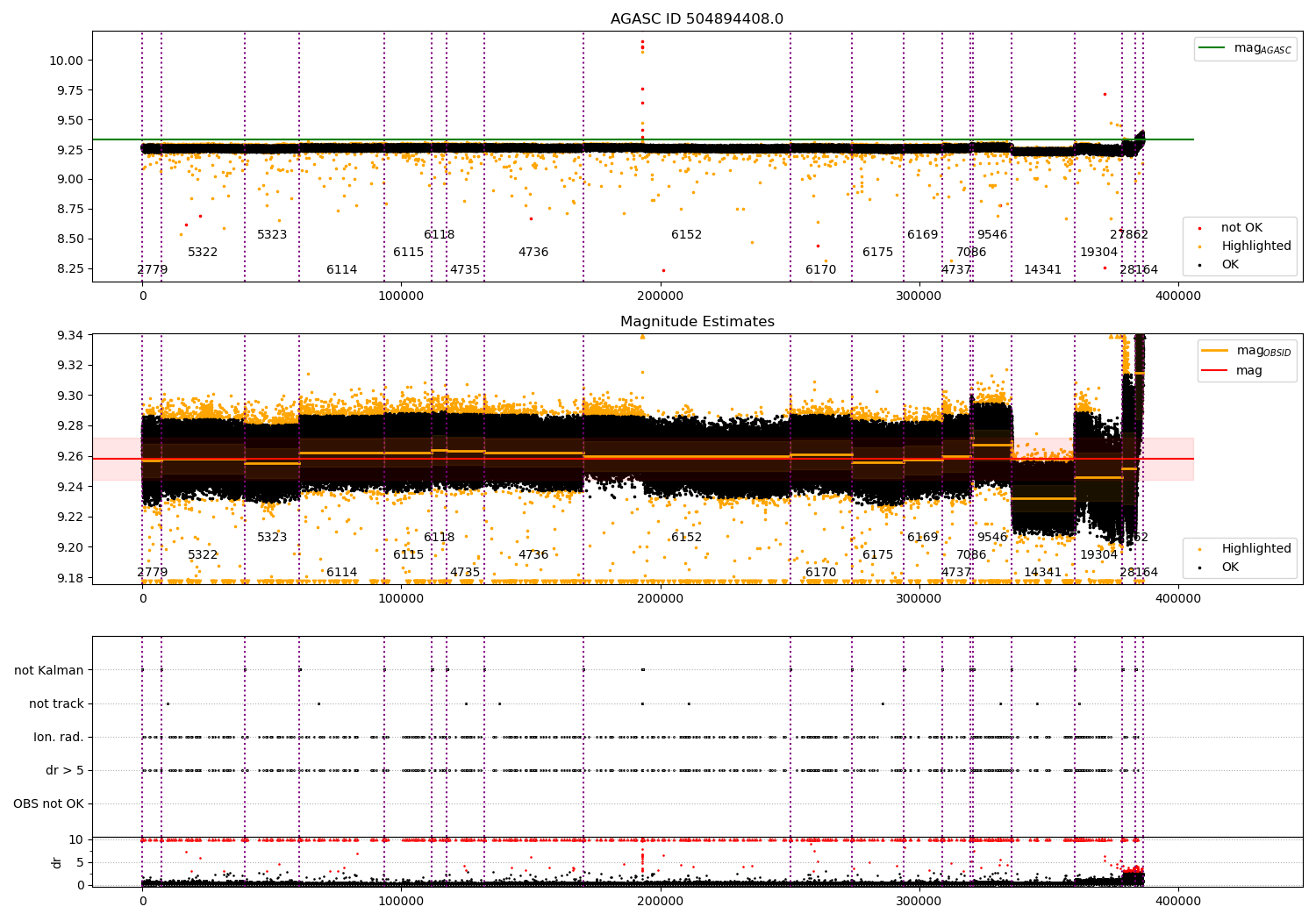Select the orange mag OBSID legend entry
This screenshot has height=921, width=1316.
(1247, 351)
